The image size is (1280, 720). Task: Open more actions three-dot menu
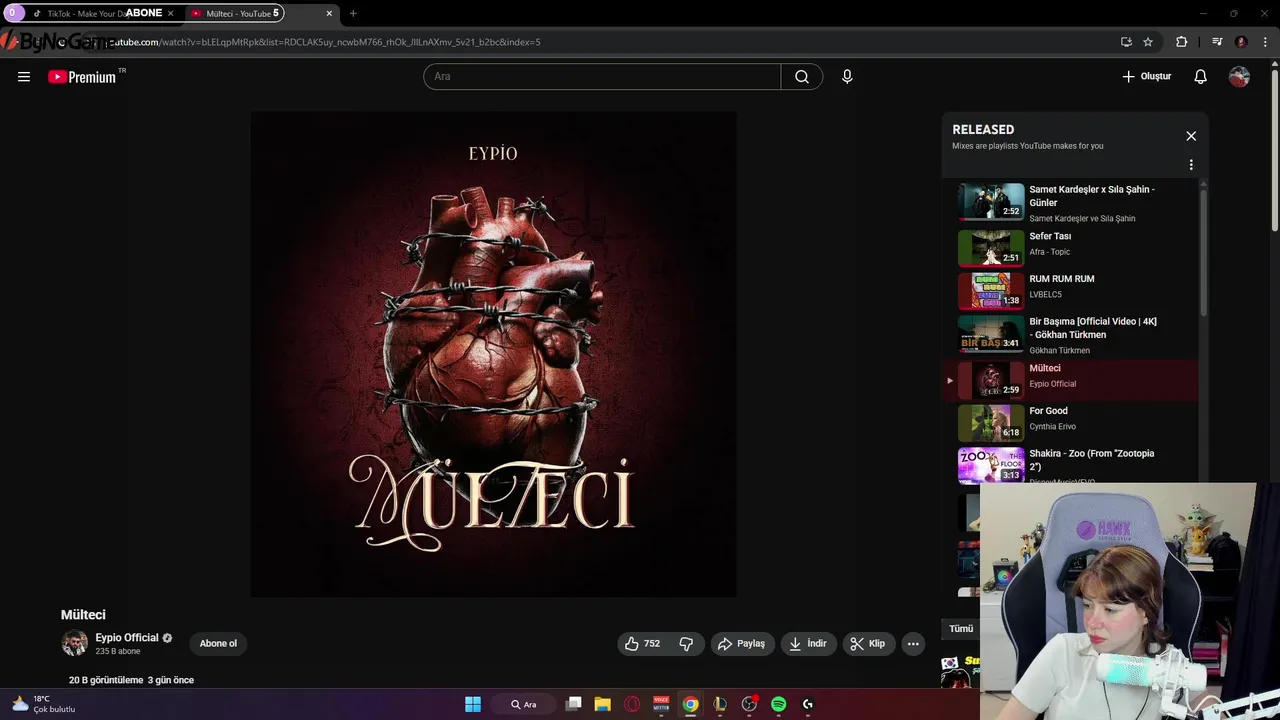[x=913, y=644]
